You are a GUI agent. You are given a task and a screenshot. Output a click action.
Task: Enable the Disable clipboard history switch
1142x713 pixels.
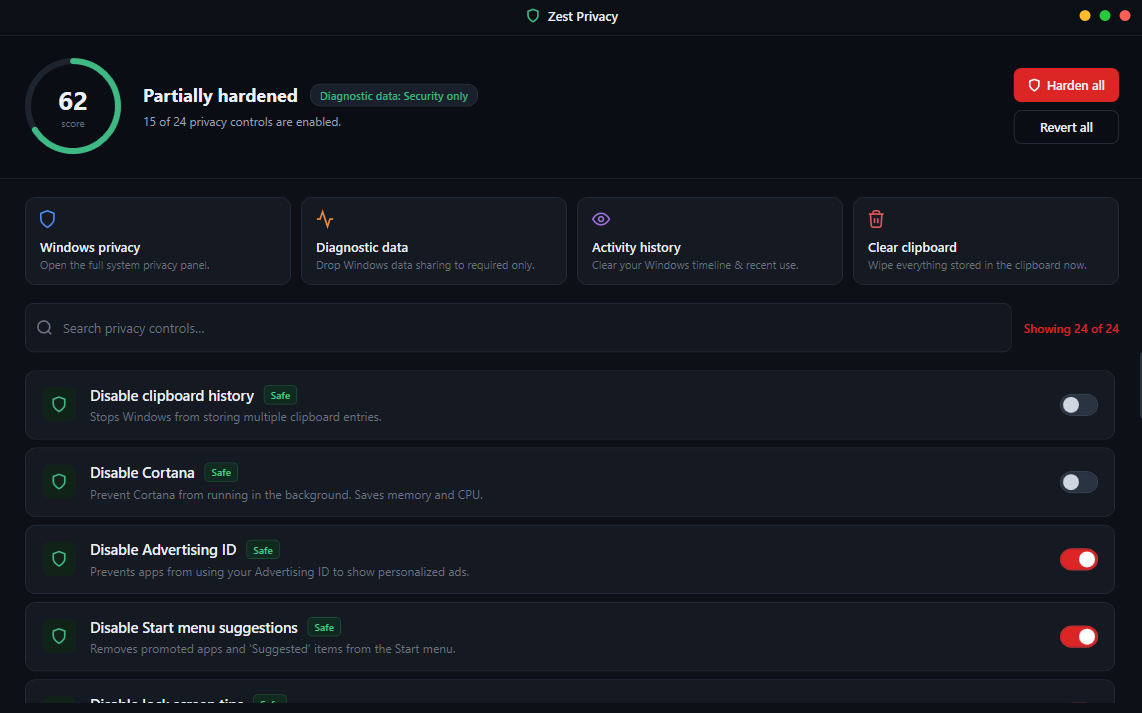tap(1079, 405)
